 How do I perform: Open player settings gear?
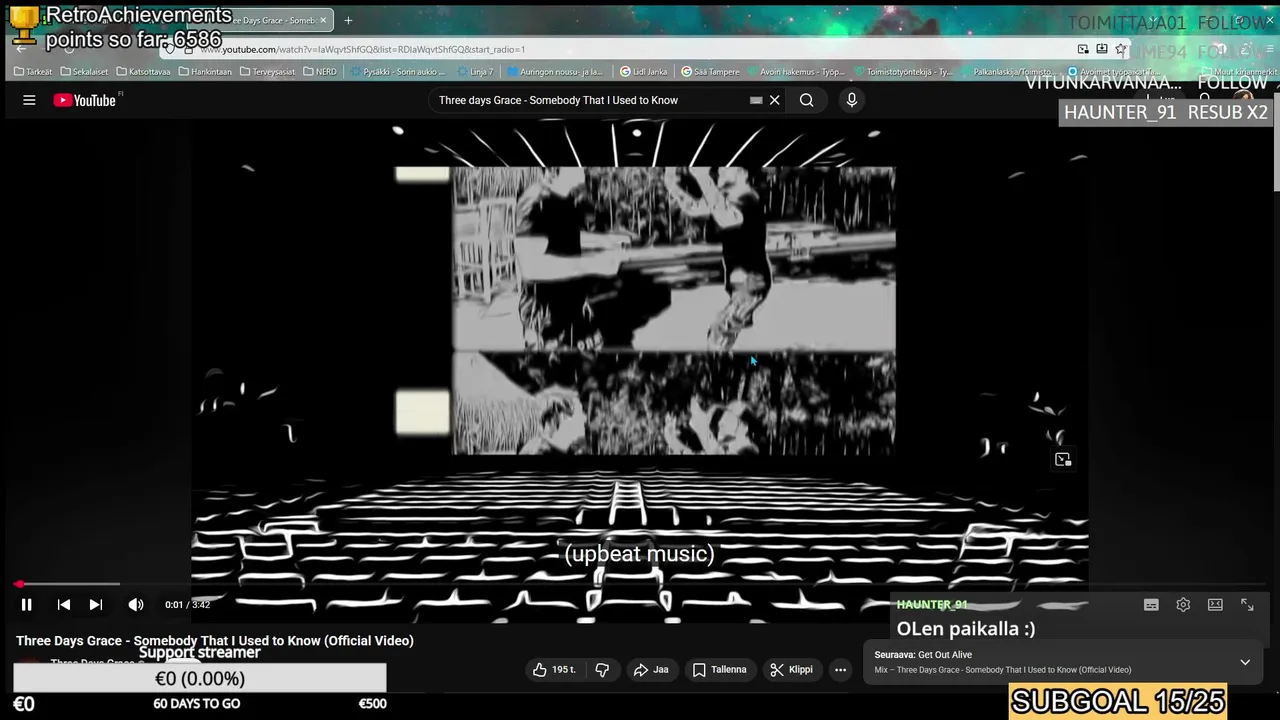pyautogui.click(x=1183, y=604)
